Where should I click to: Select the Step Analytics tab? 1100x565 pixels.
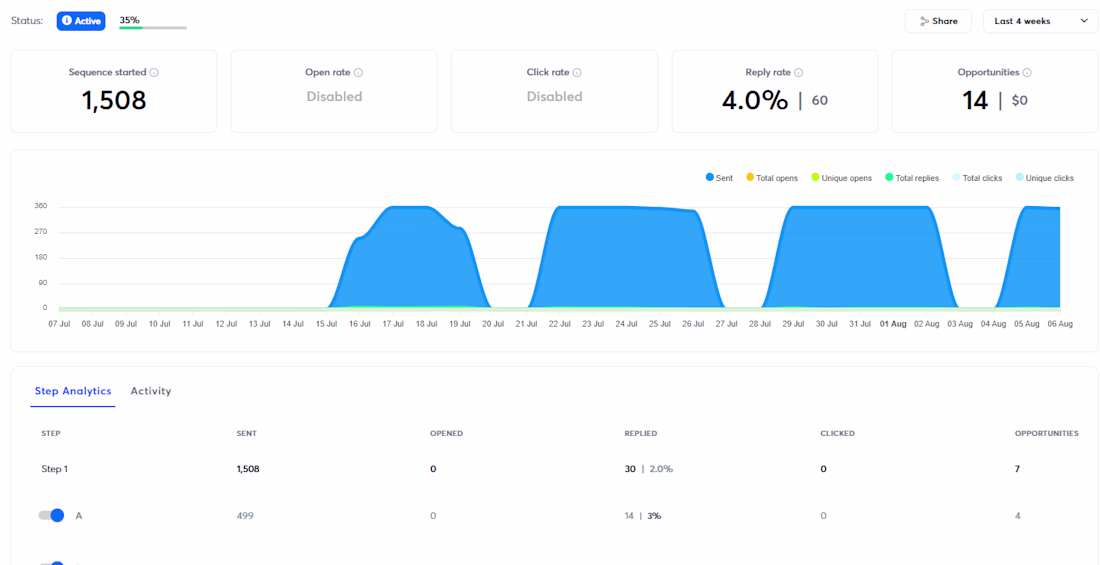pyautogui.click(x=73, y=391)
